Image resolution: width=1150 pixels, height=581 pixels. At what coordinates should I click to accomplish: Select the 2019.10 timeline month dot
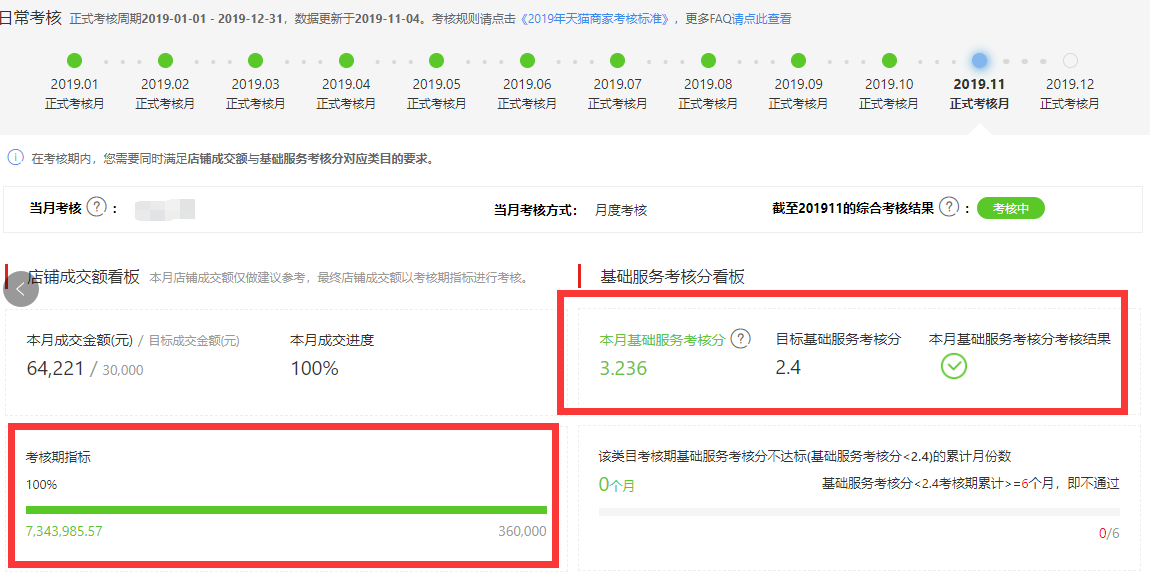[889, 61]
